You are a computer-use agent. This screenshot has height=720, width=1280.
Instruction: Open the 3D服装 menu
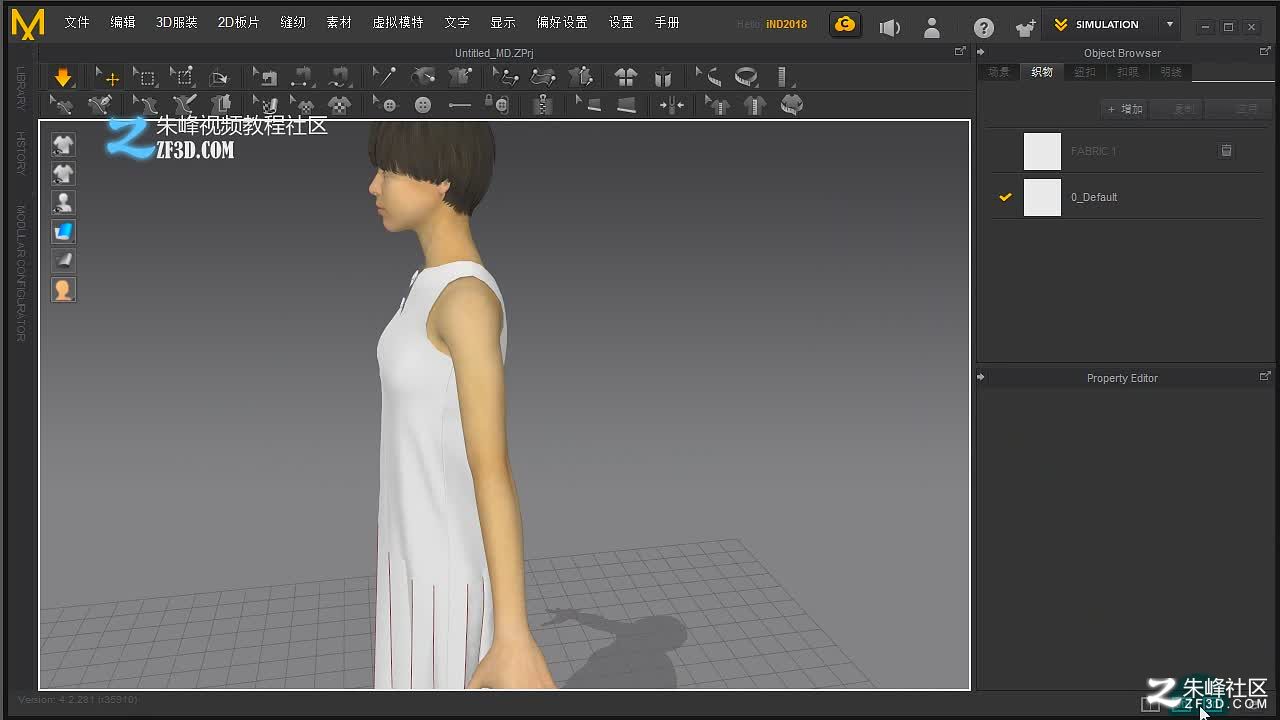(176, 23)
